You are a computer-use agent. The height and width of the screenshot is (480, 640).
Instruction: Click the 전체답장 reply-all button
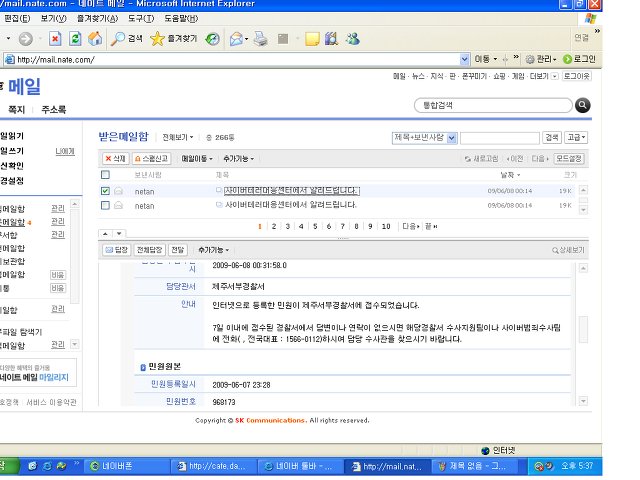(x=149, y=250)
